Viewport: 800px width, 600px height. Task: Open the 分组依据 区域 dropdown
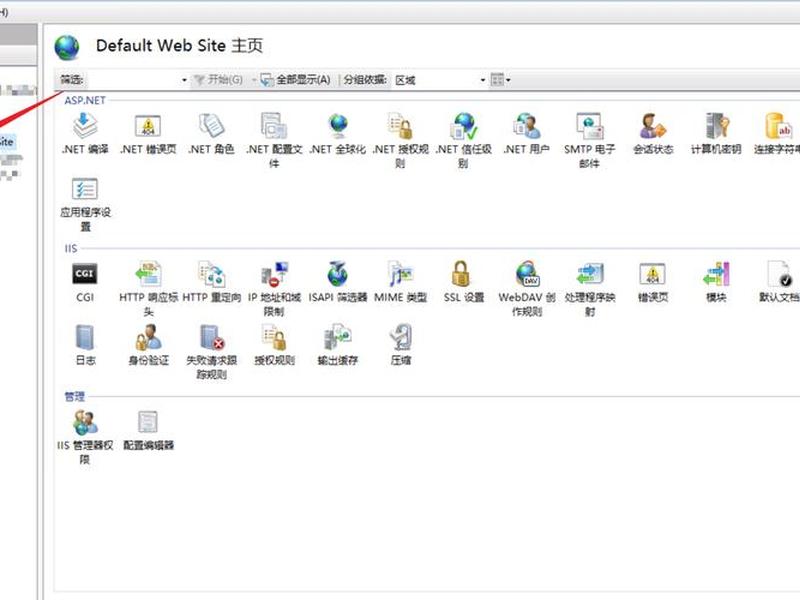tap(440, 80)
